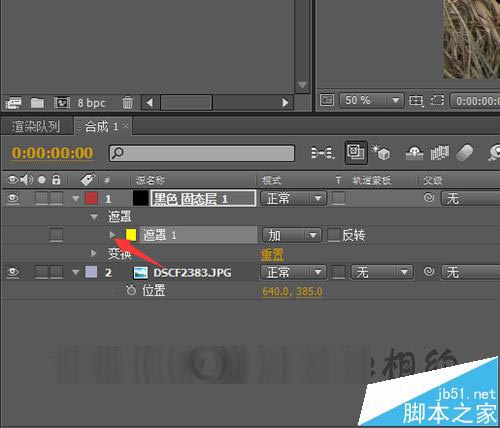
Task: Create a new folder in the project panel
Action: [37, 103]
